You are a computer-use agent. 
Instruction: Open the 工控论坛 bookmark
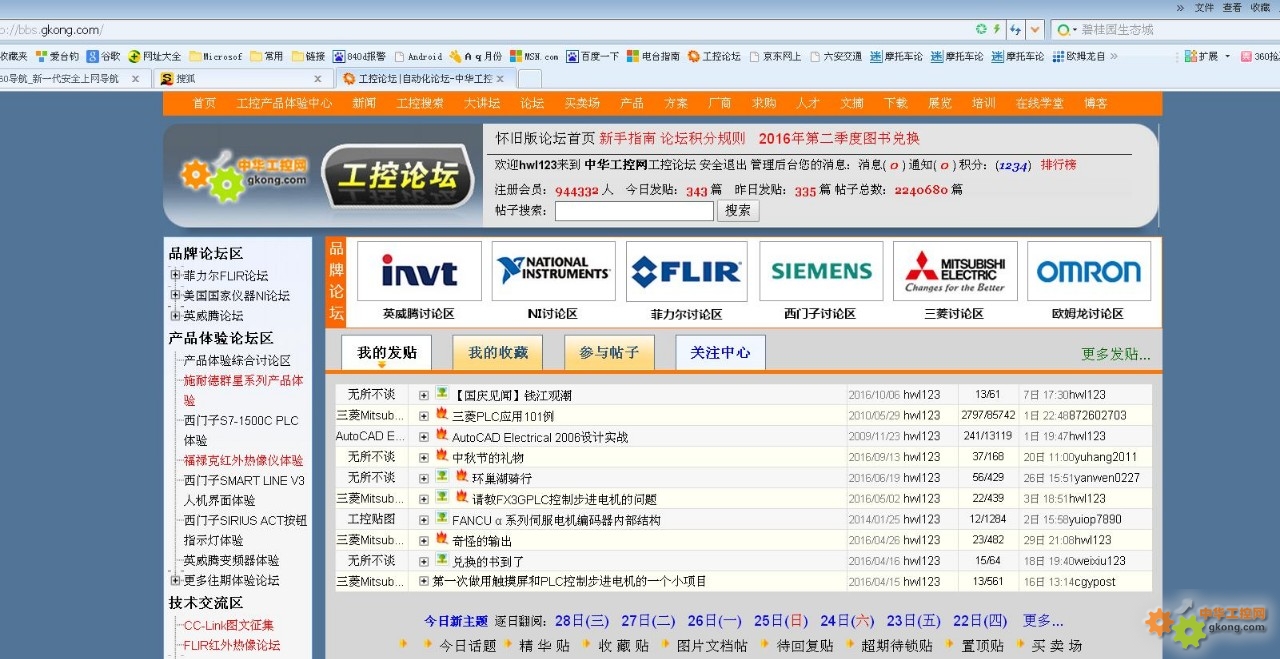[x=714, y=57]
